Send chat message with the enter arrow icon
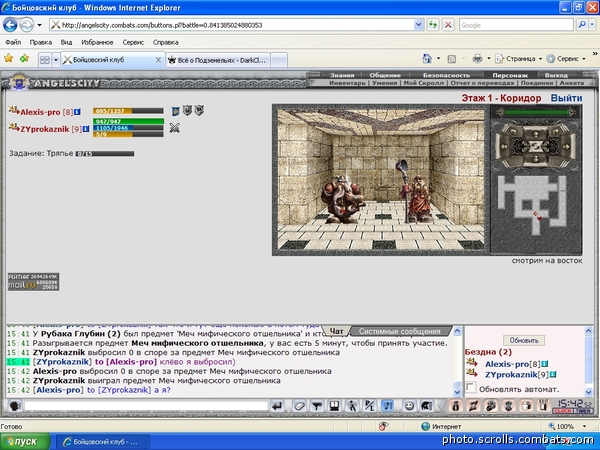Viewport: 600px width, 450px height. [277, 406]
